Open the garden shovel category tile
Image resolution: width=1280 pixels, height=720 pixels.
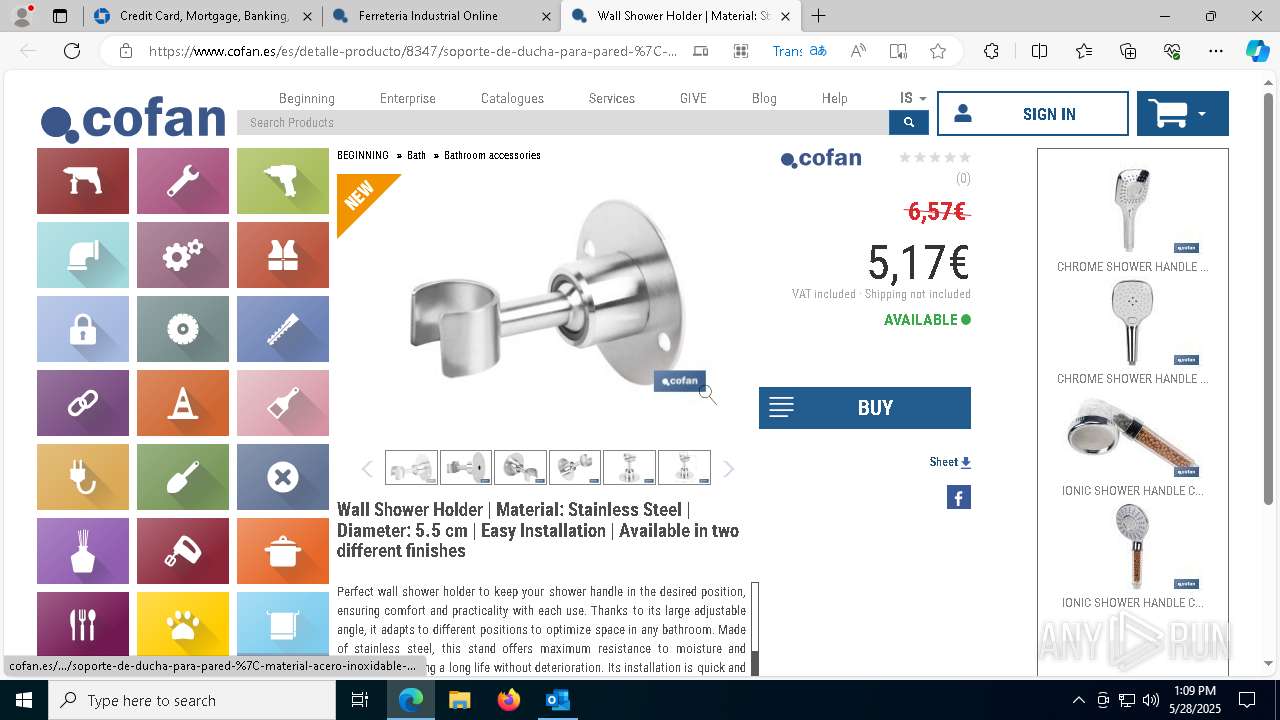183,477
